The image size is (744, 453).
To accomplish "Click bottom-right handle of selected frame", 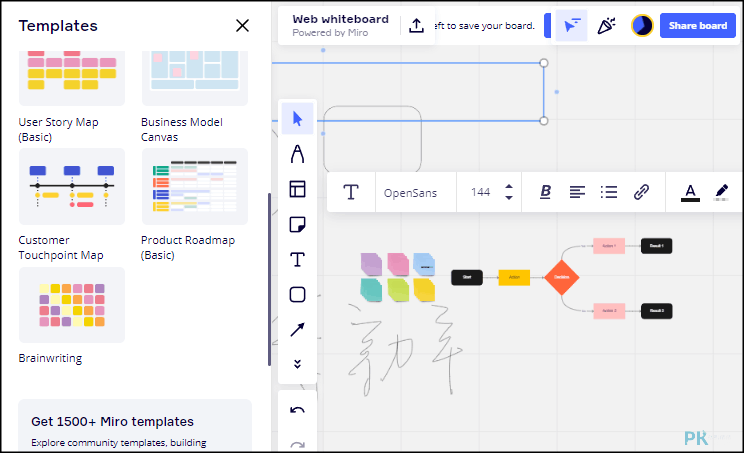I will point(544,120).
